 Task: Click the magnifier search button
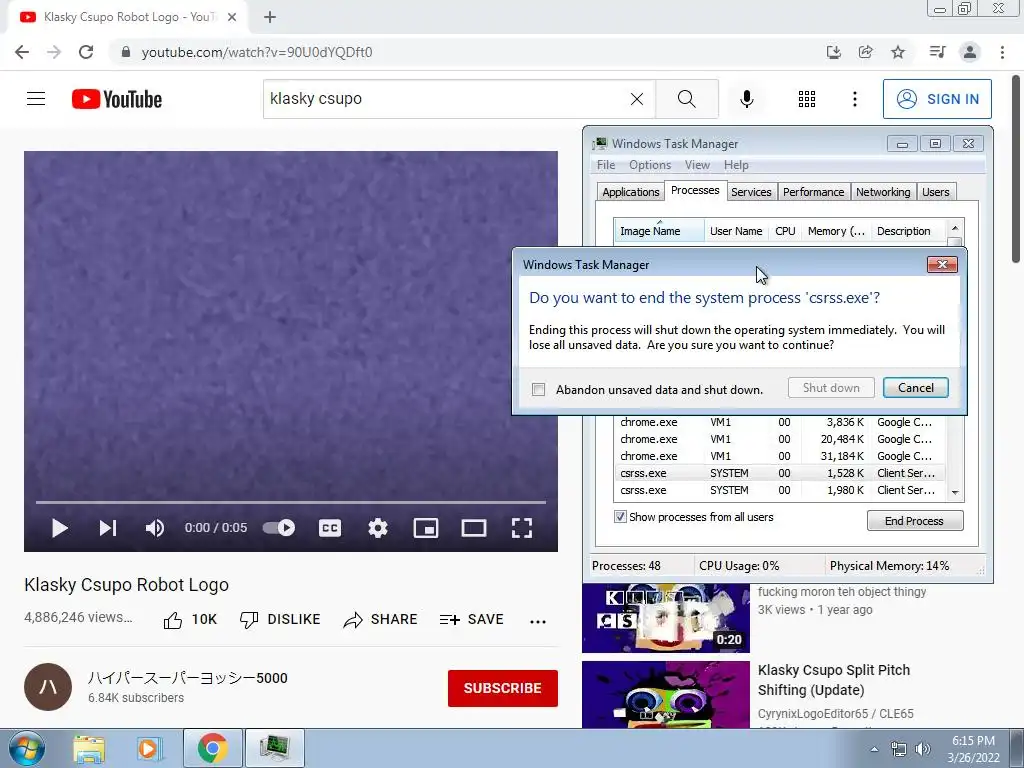point(686,99)
